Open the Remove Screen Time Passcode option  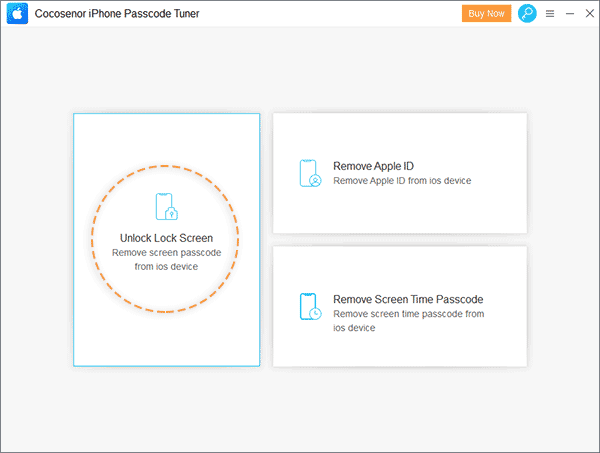(400, 306)
